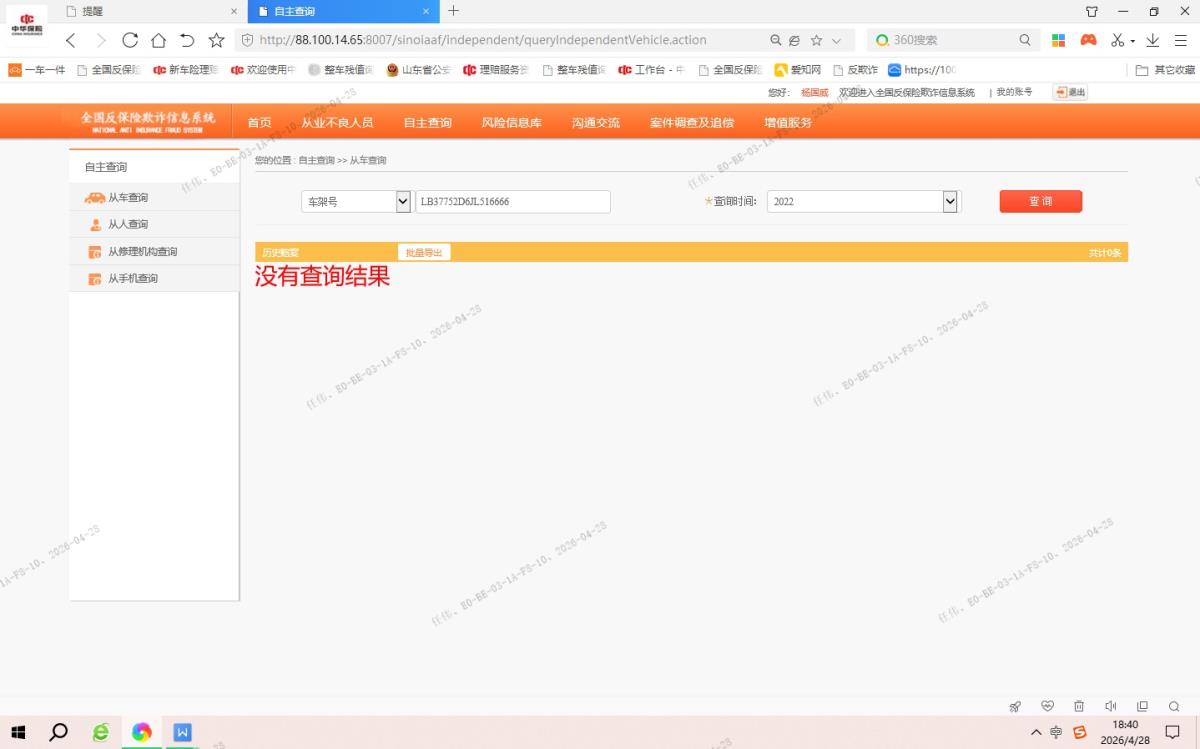The image size is (1200, 749).
Task: Open the 一车一件 bookmark
Action: point(37,70)
